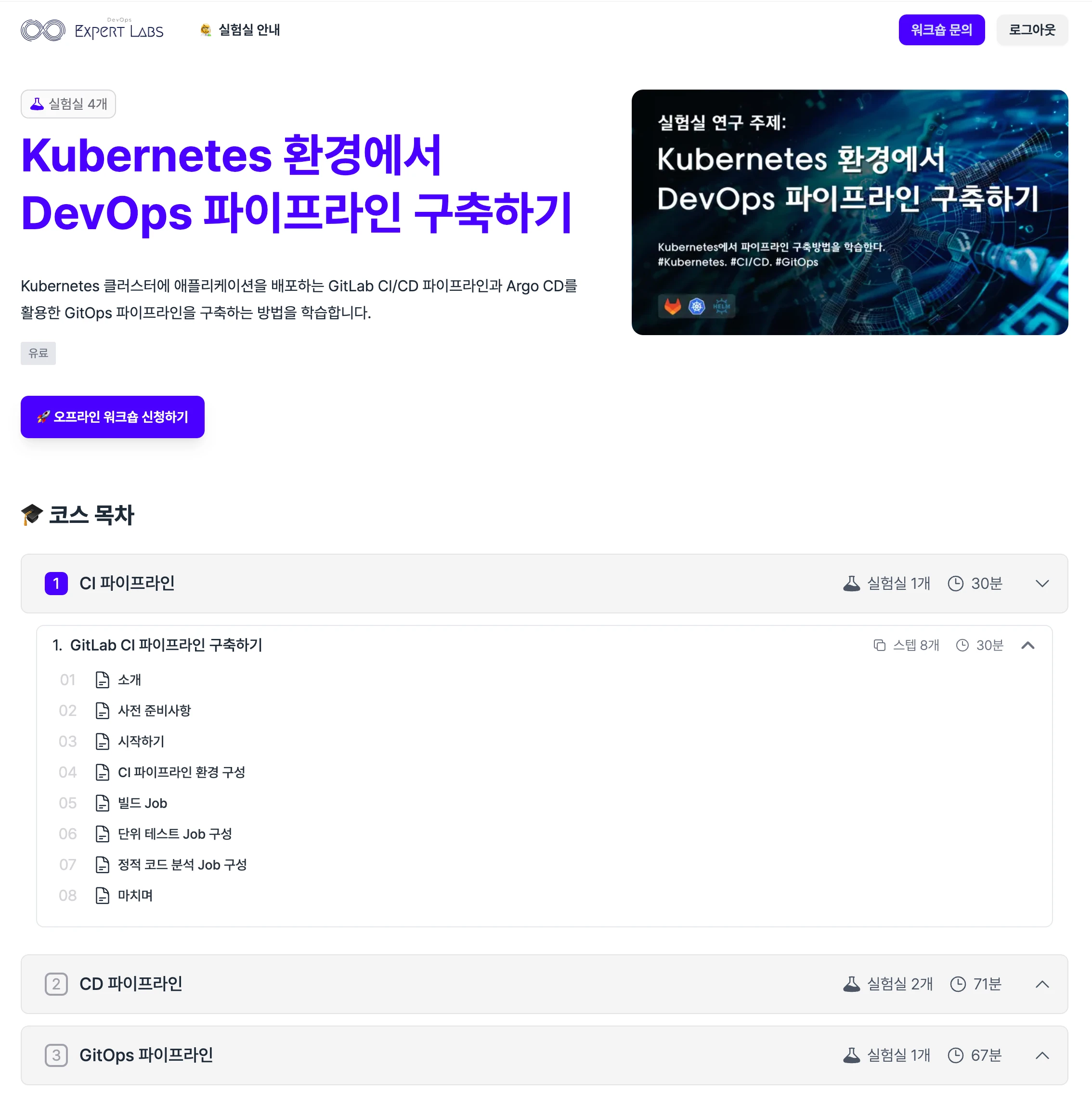Click the flask icon in CD 파이프라인 row
The width and height of the screenshot is (1092, 1118).
[851, 984]
